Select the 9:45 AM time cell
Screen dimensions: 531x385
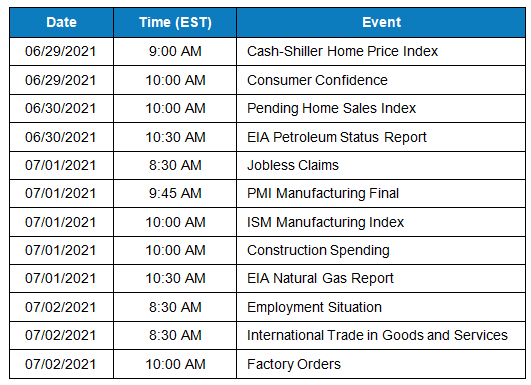[x=175, y=193]
